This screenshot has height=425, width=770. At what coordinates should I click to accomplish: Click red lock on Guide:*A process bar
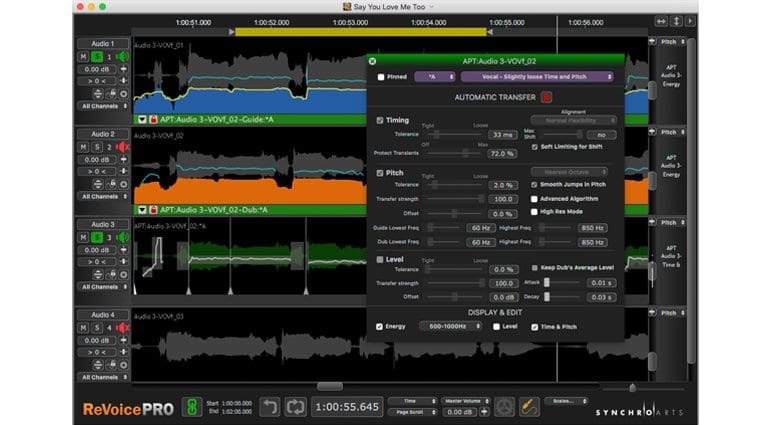[x=153, y=119]
